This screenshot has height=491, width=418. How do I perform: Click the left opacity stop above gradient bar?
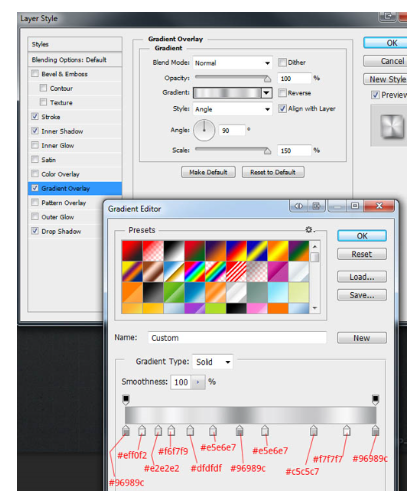[126, 399]
